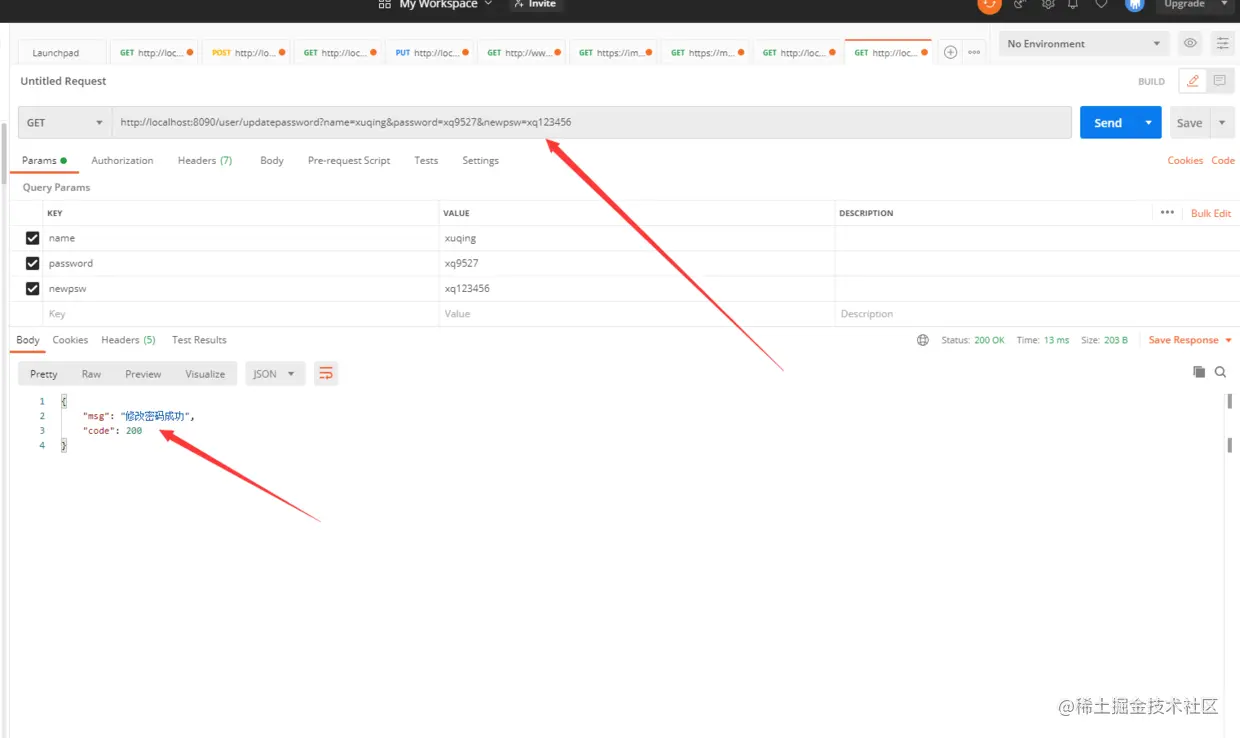
Task: Open the Headers (7) request tab
Action: (x=205, y=160)
